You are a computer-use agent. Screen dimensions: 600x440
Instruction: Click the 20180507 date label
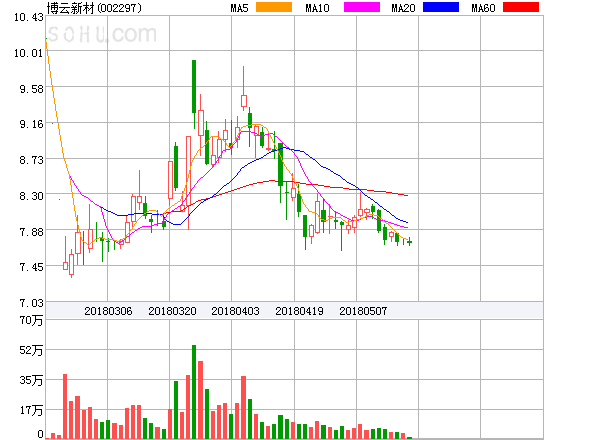tap(363, 311)
